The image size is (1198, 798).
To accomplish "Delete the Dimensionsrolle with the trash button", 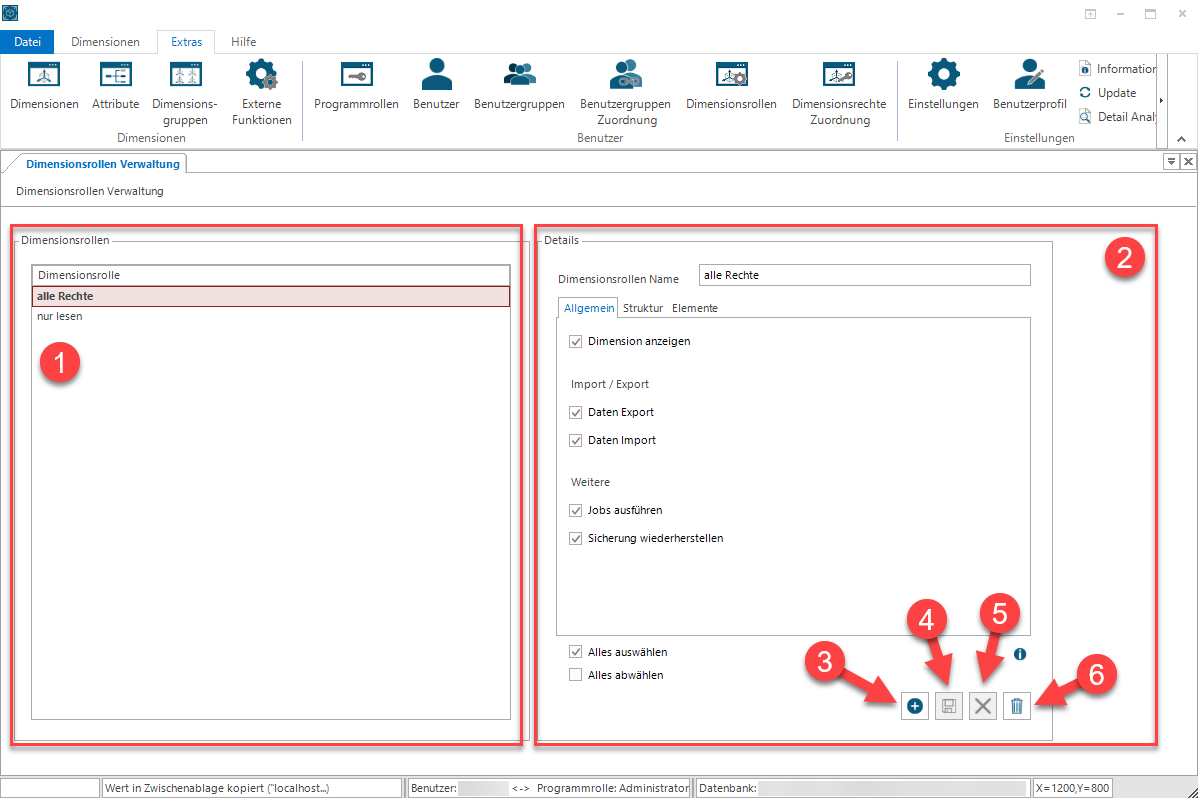I will [x=1017, y=706].
